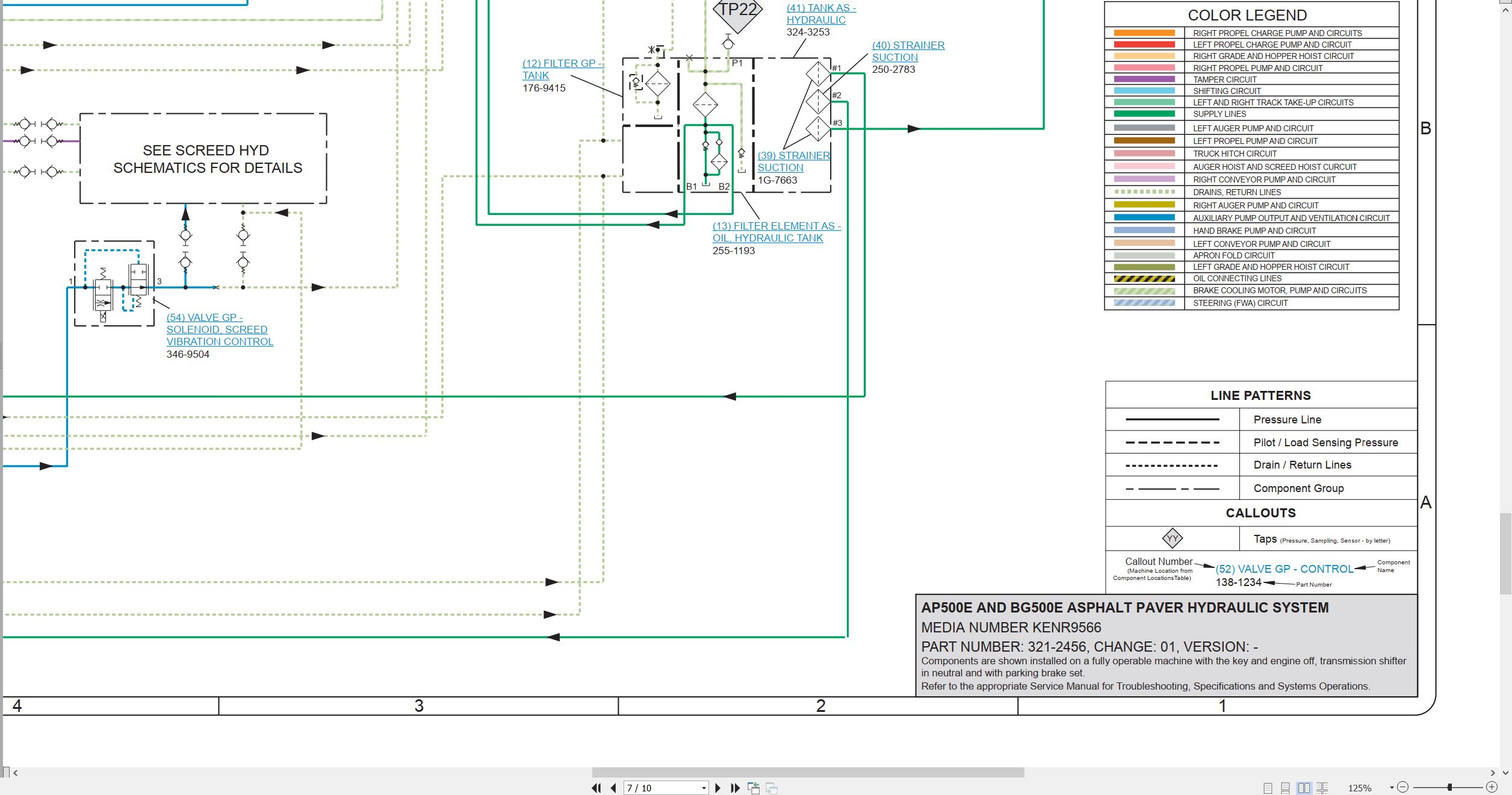Open the (40) STRAINER SUCTION link
The height and width of the screenshot is (795, 1512).
(908, 51)
